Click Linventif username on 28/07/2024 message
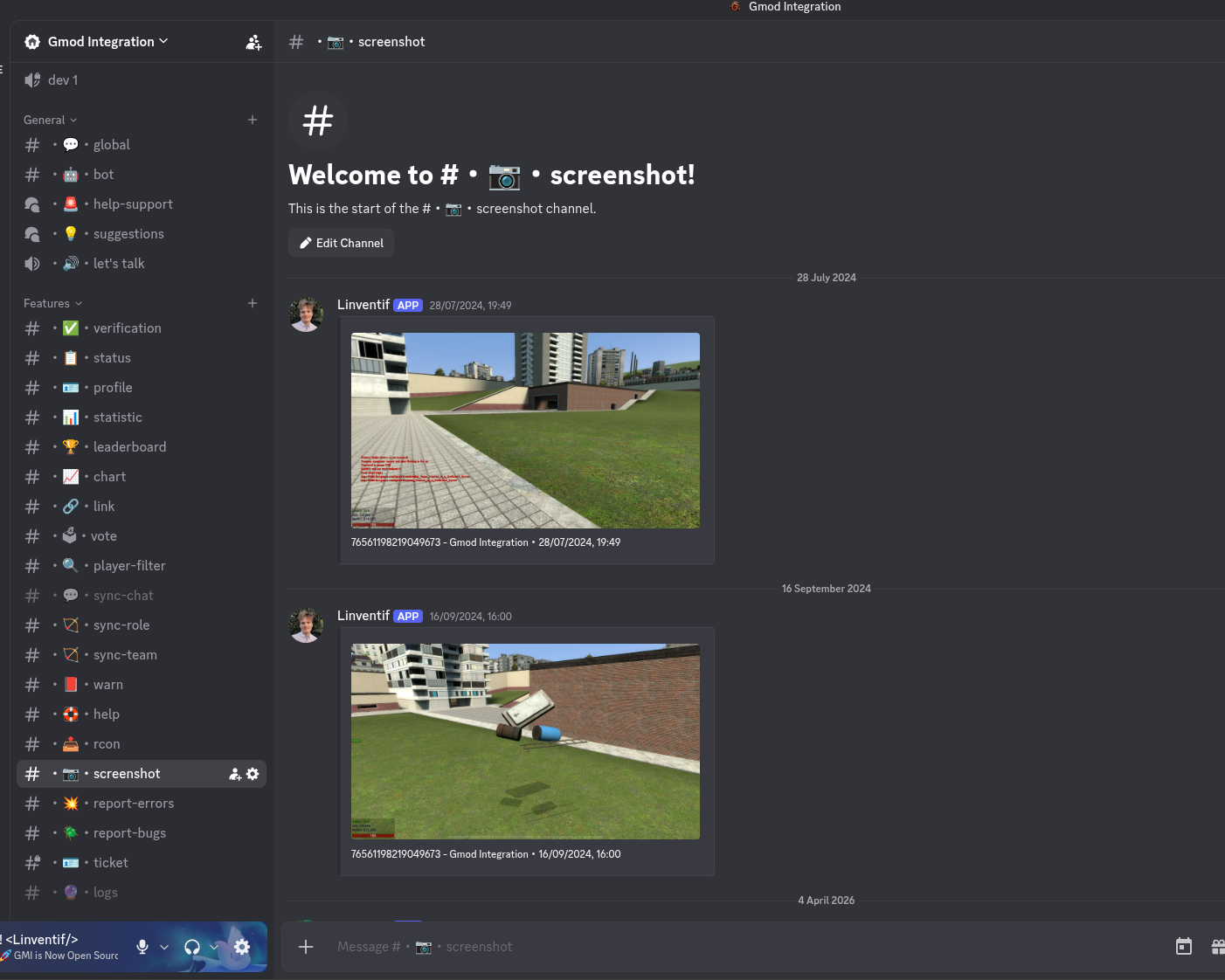Image resolution: width=1225 pixels, height=980 pixels. point(363,305)
